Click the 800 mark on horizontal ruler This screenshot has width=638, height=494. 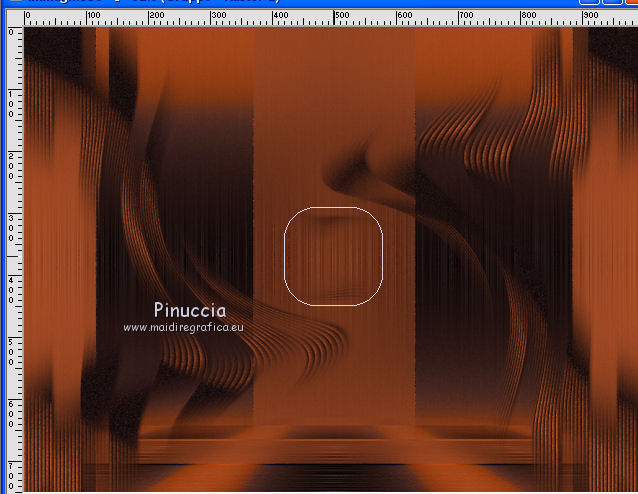click(529, 15)
